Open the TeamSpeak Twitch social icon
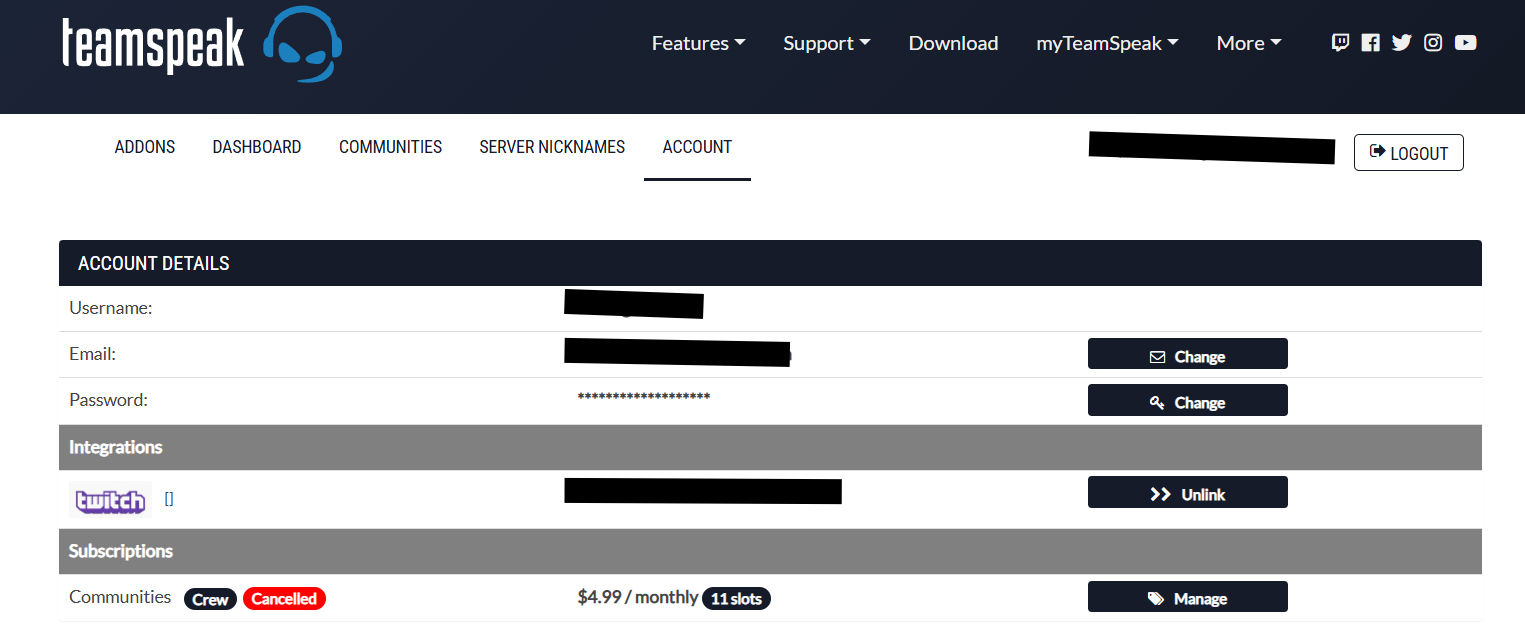Viewport: 1525px width, 643px height. coord(1340,43)
